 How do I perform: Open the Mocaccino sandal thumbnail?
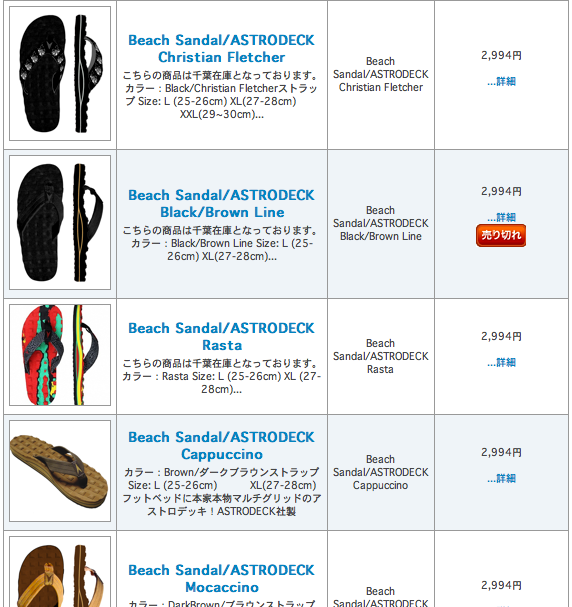point(60,572)
